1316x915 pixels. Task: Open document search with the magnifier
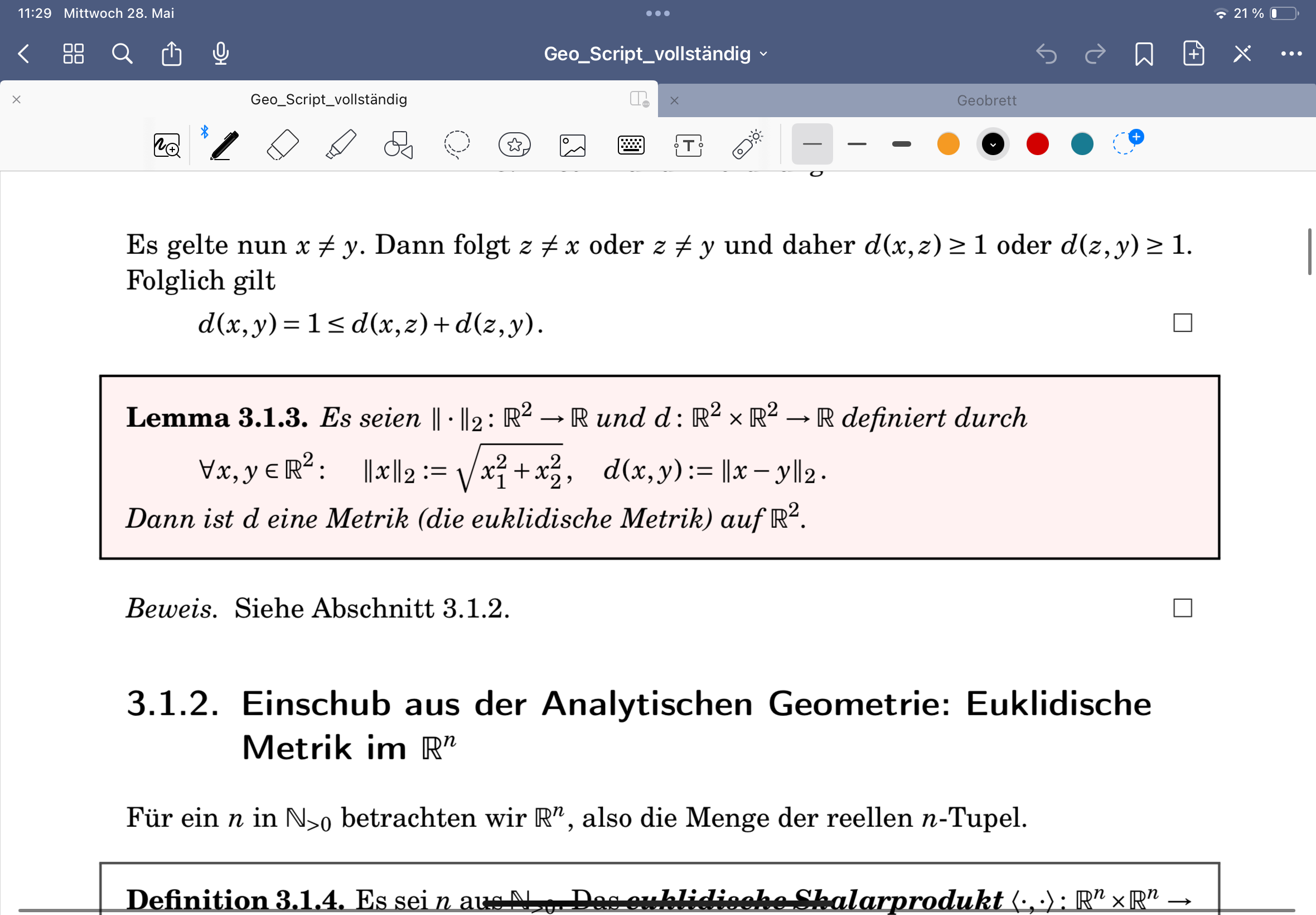122,54
